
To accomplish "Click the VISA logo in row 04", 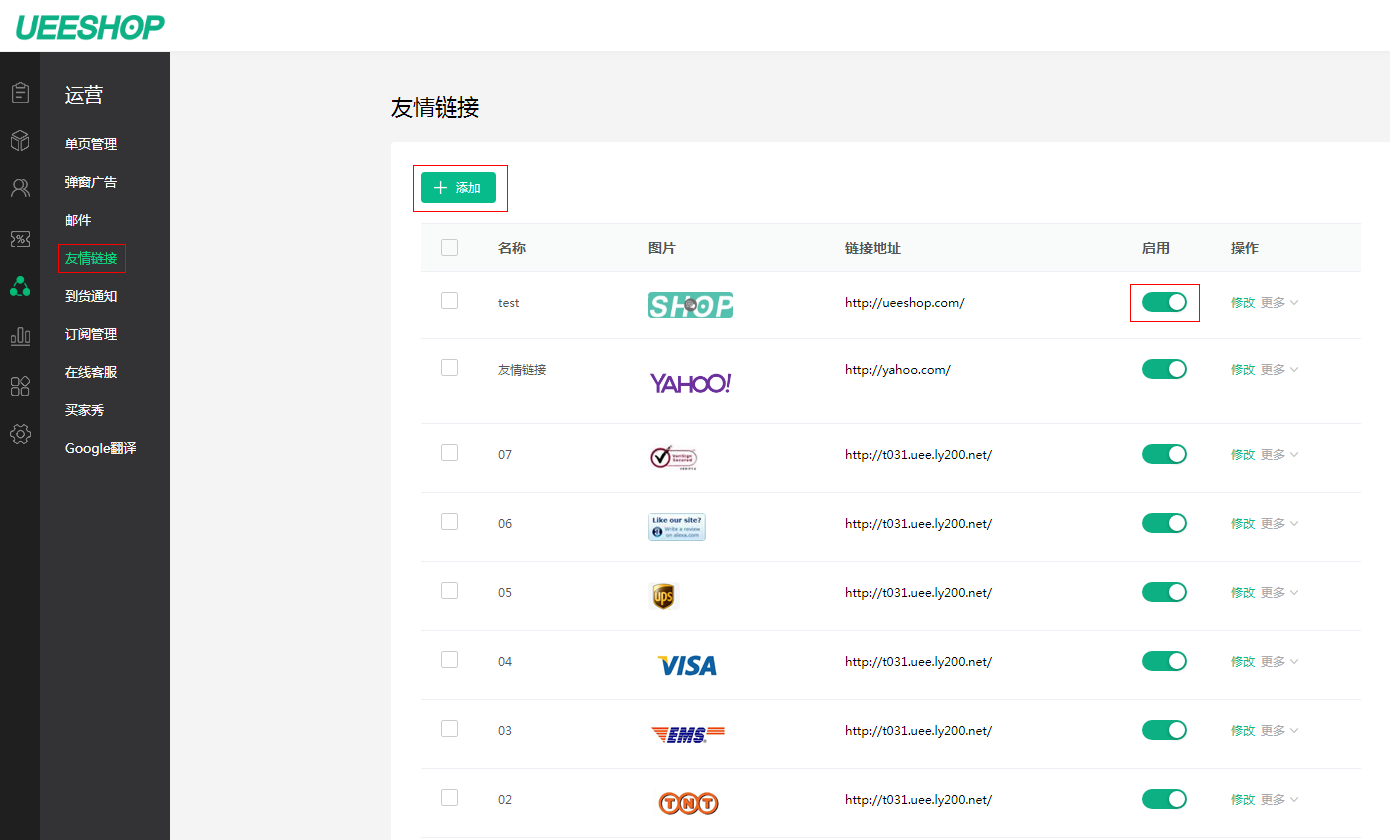I will coord(687,665).
